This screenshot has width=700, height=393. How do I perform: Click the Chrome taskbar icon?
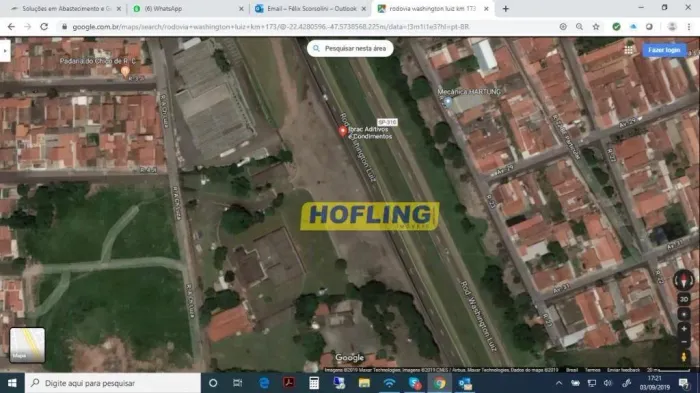pyautogui.click(x=439, y=383)
